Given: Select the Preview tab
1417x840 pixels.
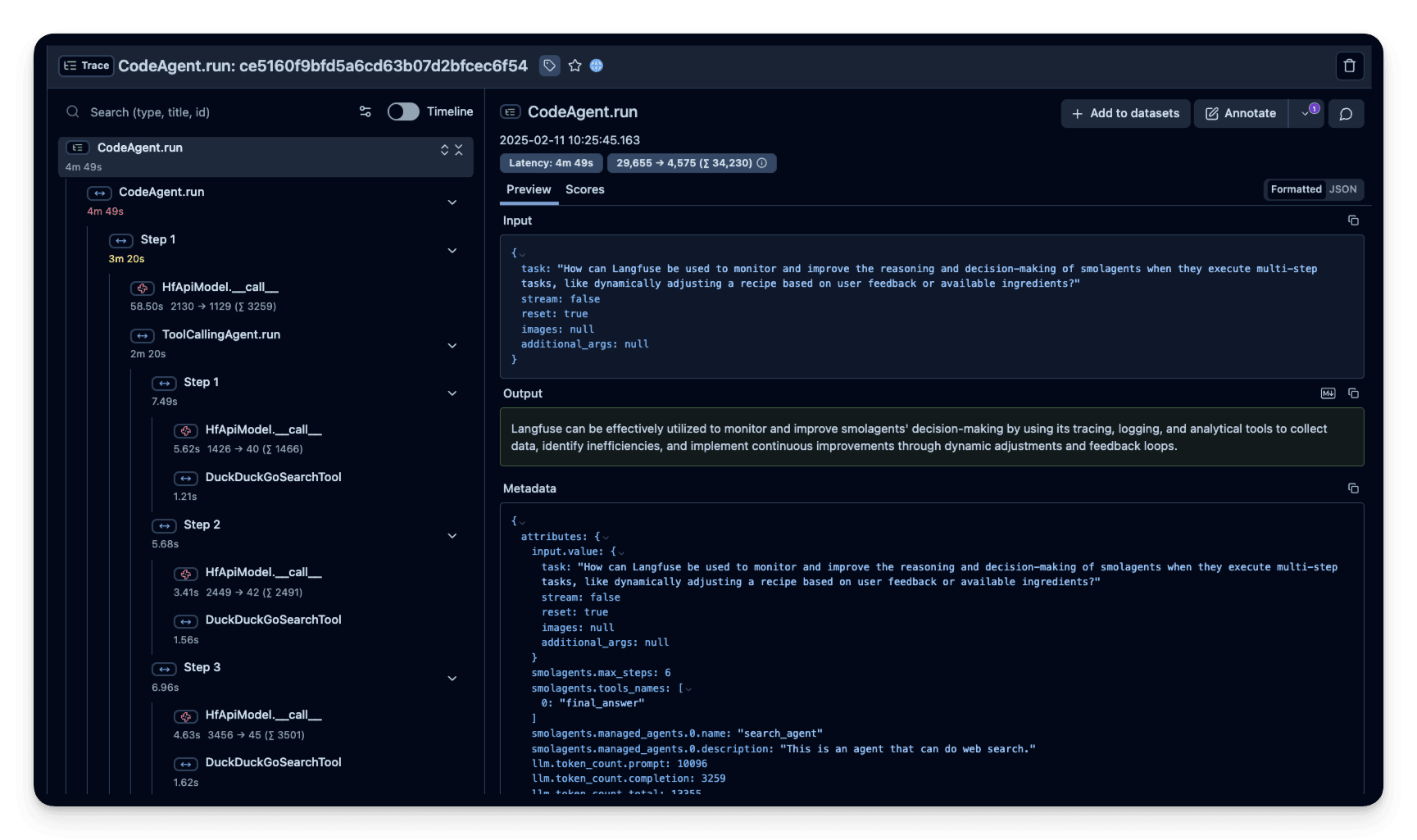Looking at the screenshot, I should (529, 189).
